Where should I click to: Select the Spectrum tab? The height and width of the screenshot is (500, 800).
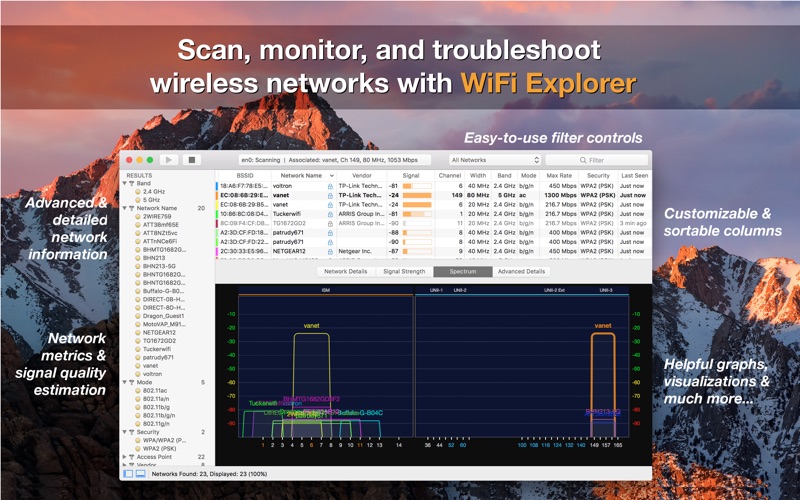point(463,271)
